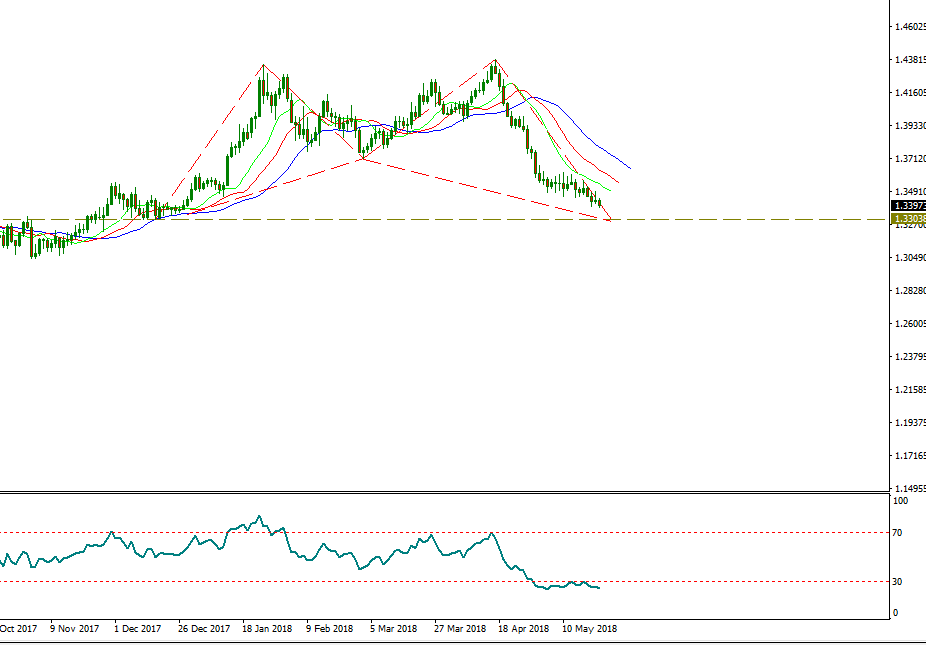Click the 1.14955 price scale label
The height and width of the screenshot is (645, 926).
point(910,489)
